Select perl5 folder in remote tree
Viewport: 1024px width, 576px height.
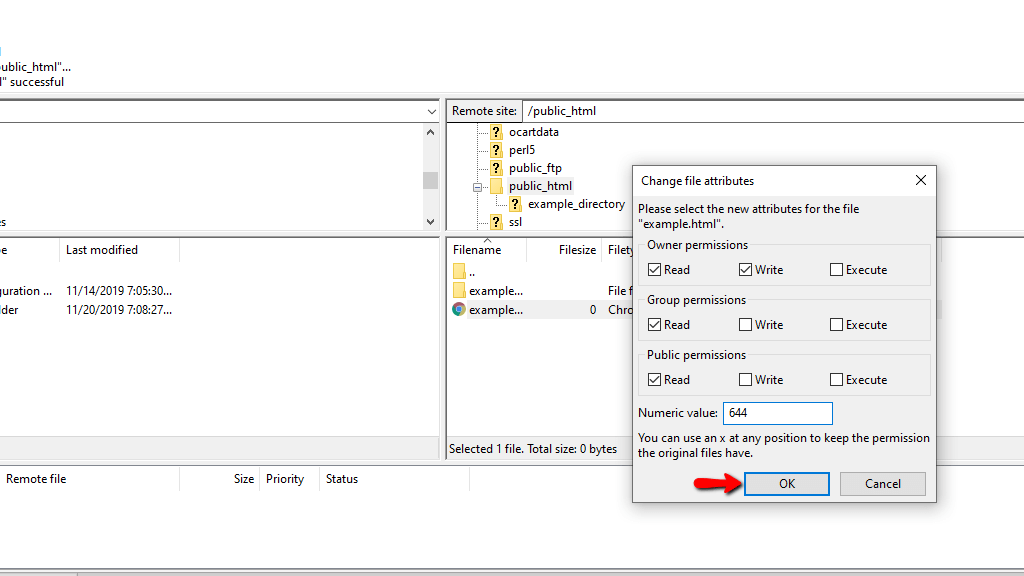pos(522,150)
